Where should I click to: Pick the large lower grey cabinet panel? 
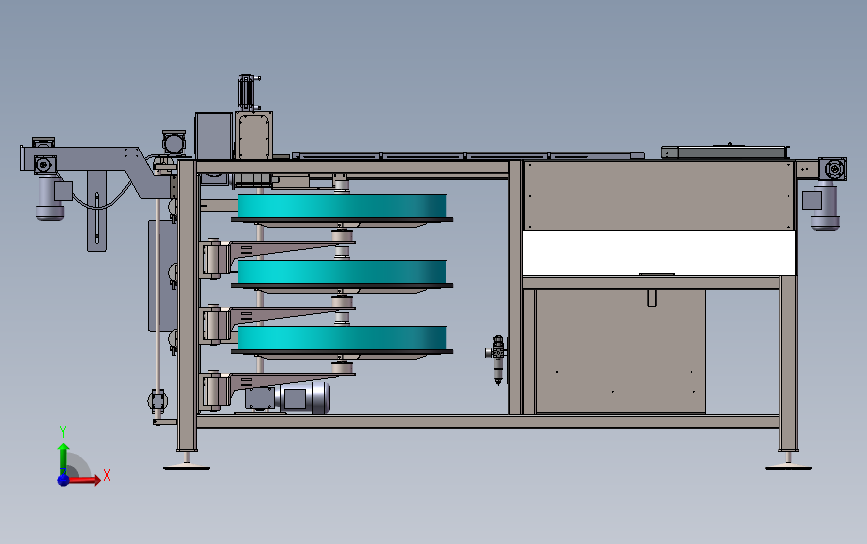(620, 351)
